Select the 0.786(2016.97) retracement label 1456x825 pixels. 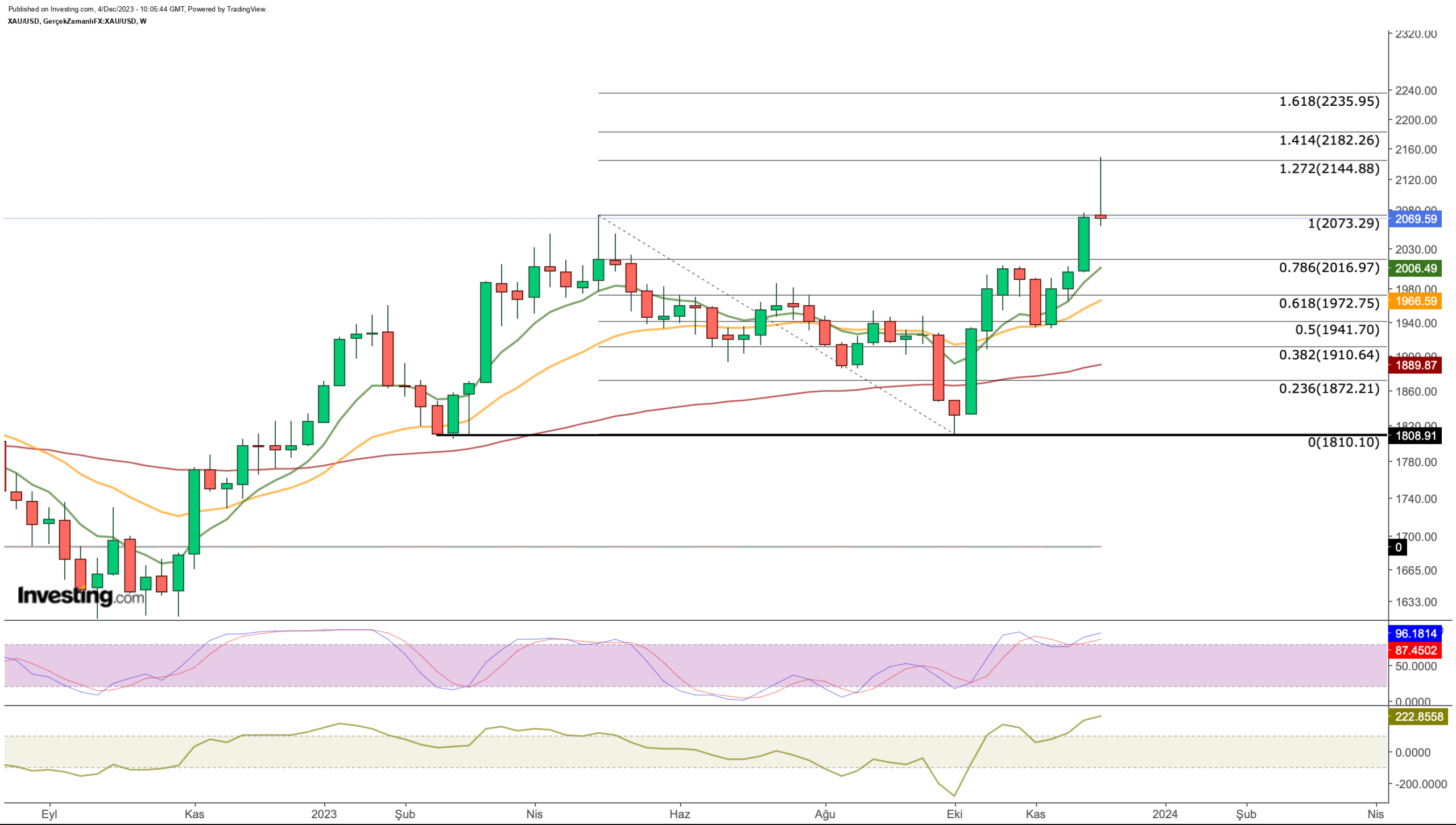pyautogui.click(x=1329, y=267)
